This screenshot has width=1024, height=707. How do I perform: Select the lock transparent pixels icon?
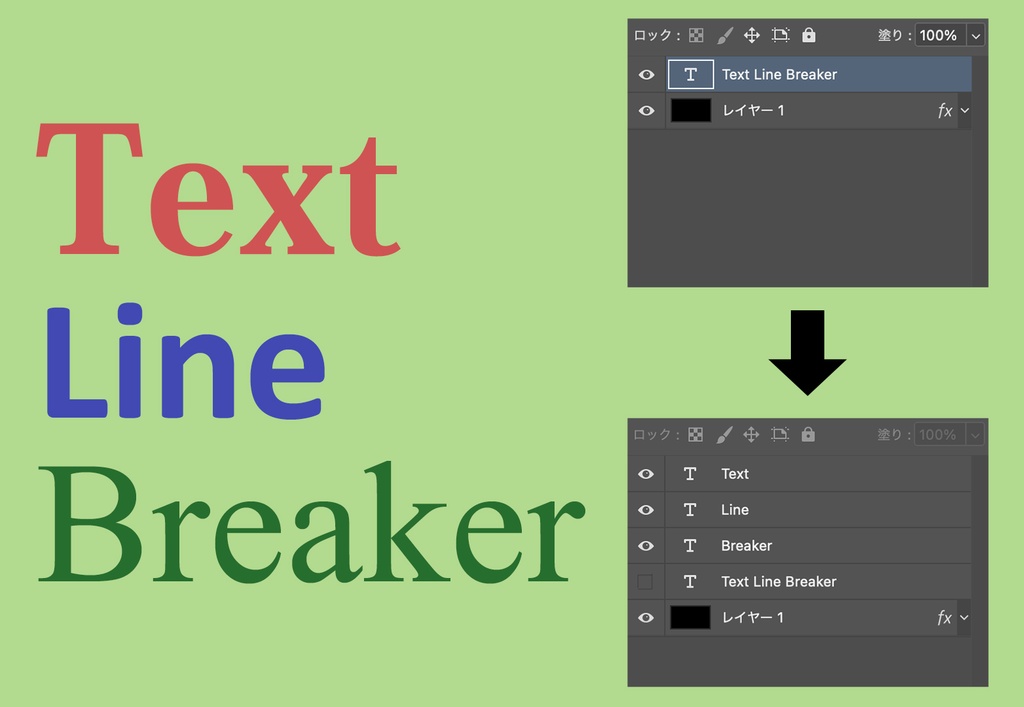click(697, 35)
